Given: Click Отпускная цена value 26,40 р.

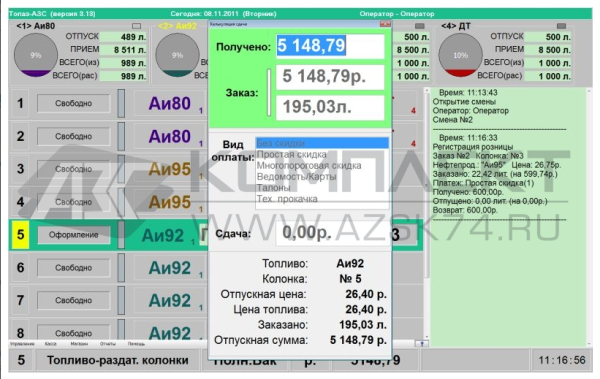Looking at the screenshot, I should pyautogui.click(x=366, y=294).
